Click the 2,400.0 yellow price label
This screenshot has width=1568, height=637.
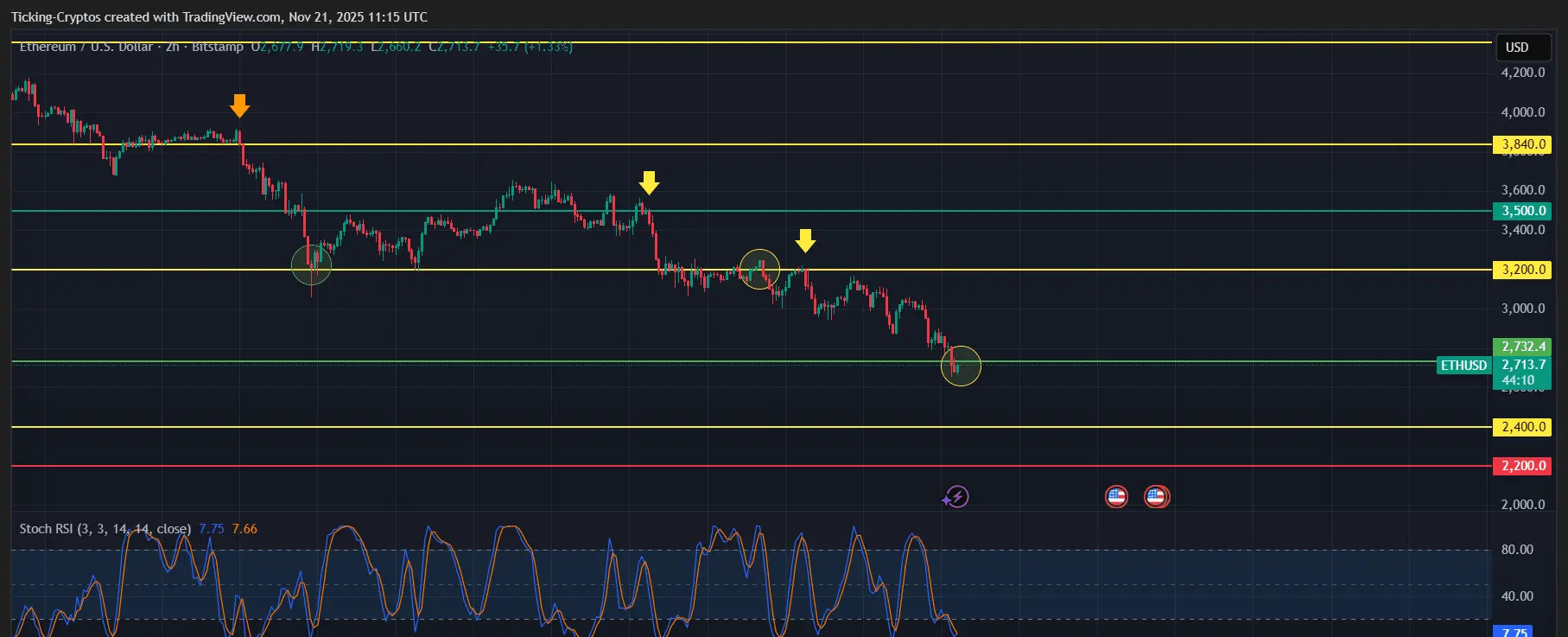pos(1522,427)
